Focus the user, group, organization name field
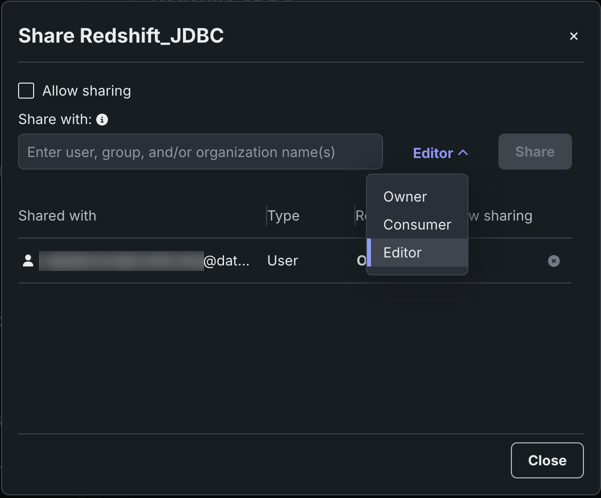Screen dimensions: 601x498 click(x=200, y=152)
